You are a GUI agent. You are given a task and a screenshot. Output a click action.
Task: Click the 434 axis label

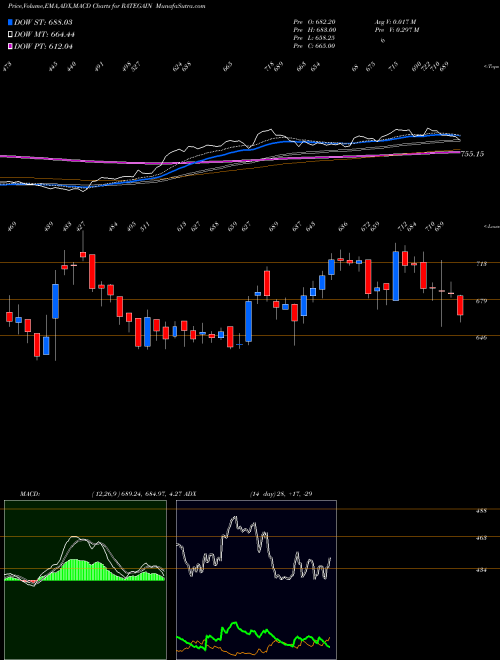(x=482, y=570)
